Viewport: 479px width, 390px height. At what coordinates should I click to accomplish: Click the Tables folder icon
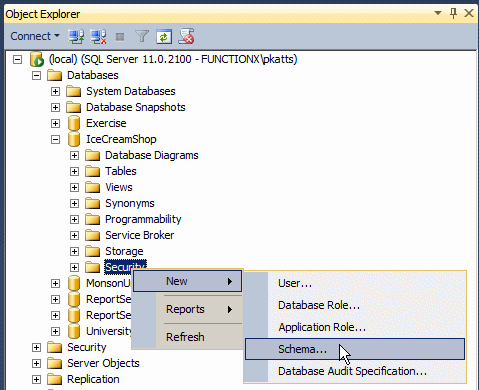[92, 171]
